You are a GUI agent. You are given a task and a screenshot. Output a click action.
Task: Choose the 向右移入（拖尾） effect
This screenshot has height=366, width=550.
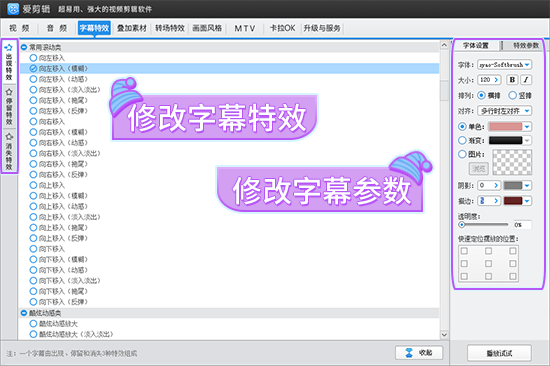59,164
